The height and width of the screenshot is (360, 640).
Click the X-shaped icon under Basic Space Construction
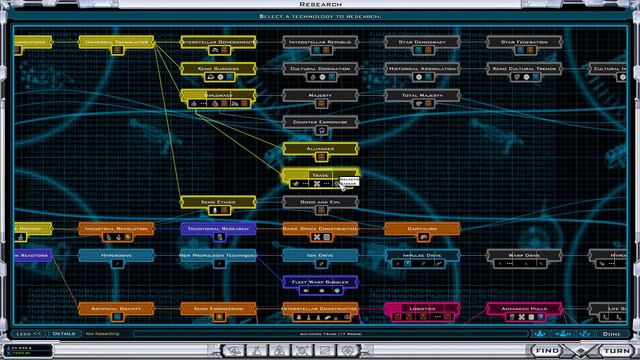click(x=316, y=237)
